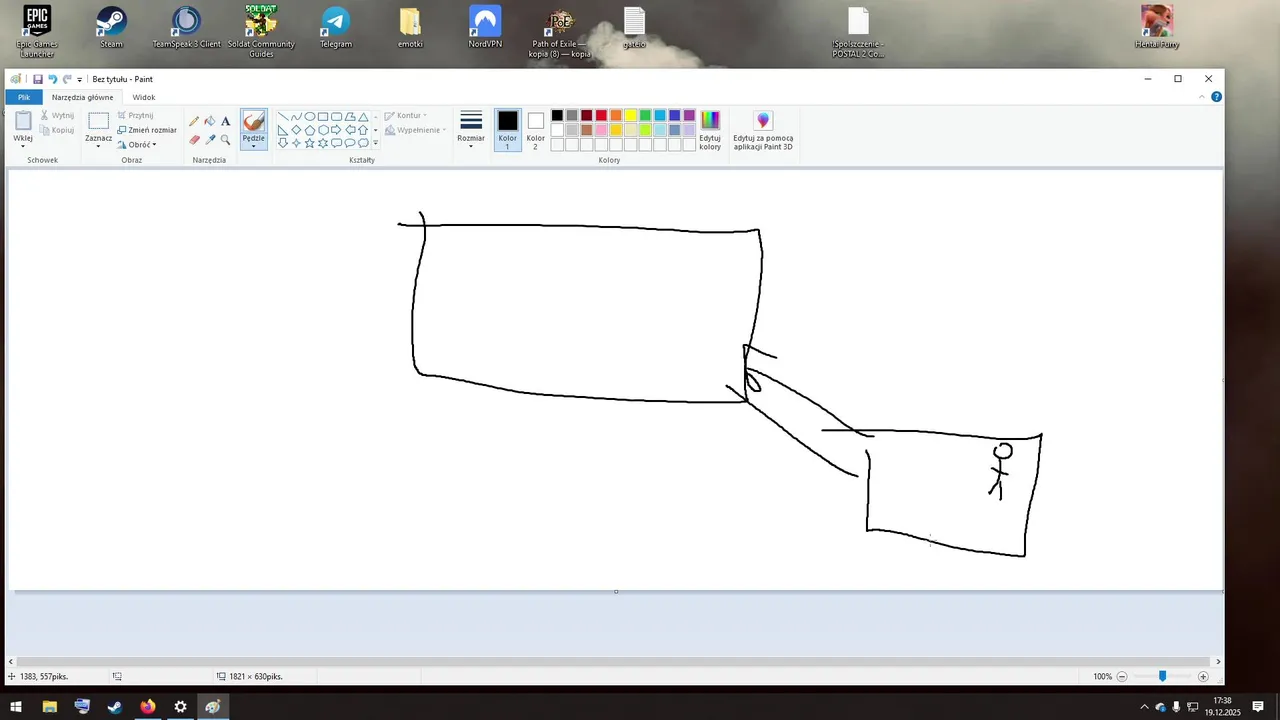Select the Magnifier tool
Screen dimensions: 1280x720
click(x=226, y=140)
